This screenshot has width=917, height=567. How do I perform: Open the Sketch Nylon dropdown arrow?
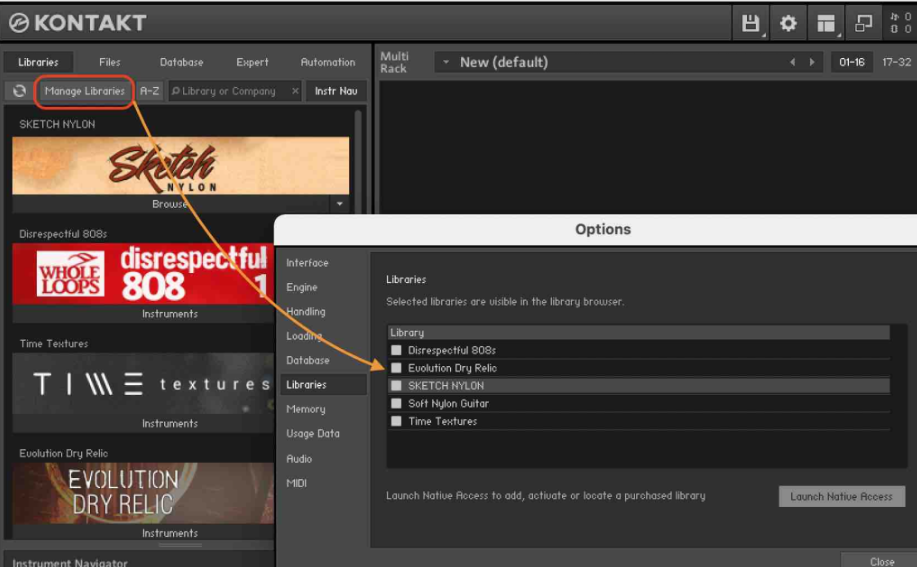339,204
